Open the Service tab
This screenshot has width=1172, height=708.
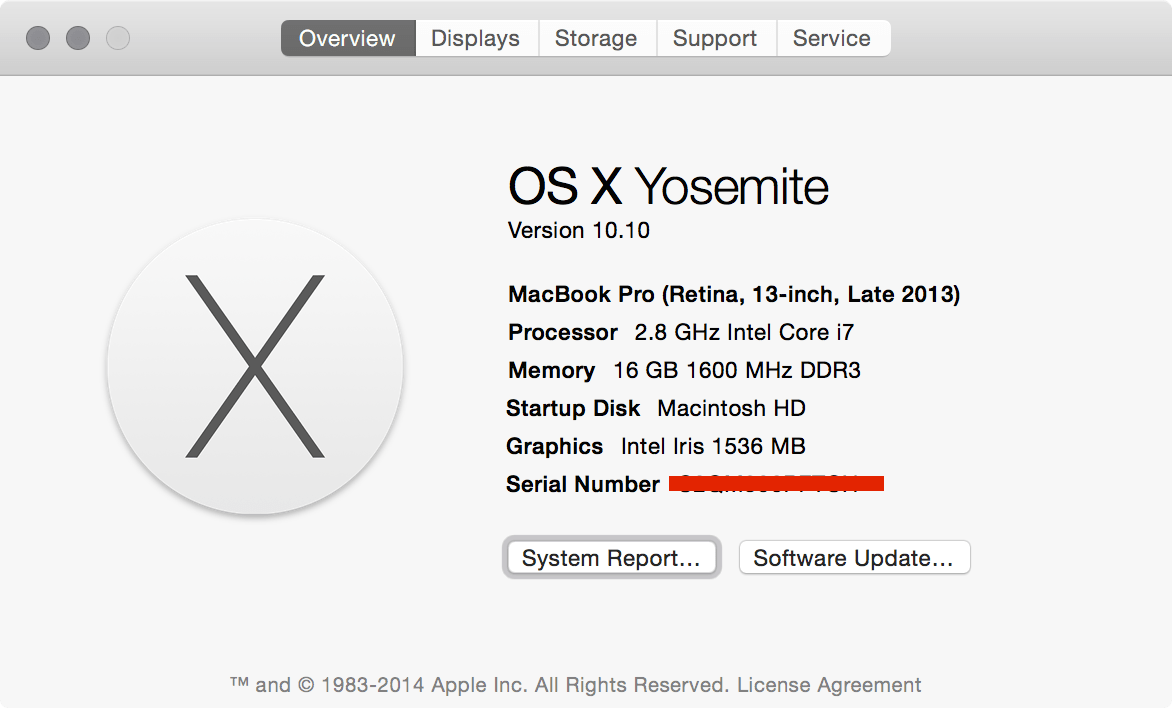click(831, 39)
